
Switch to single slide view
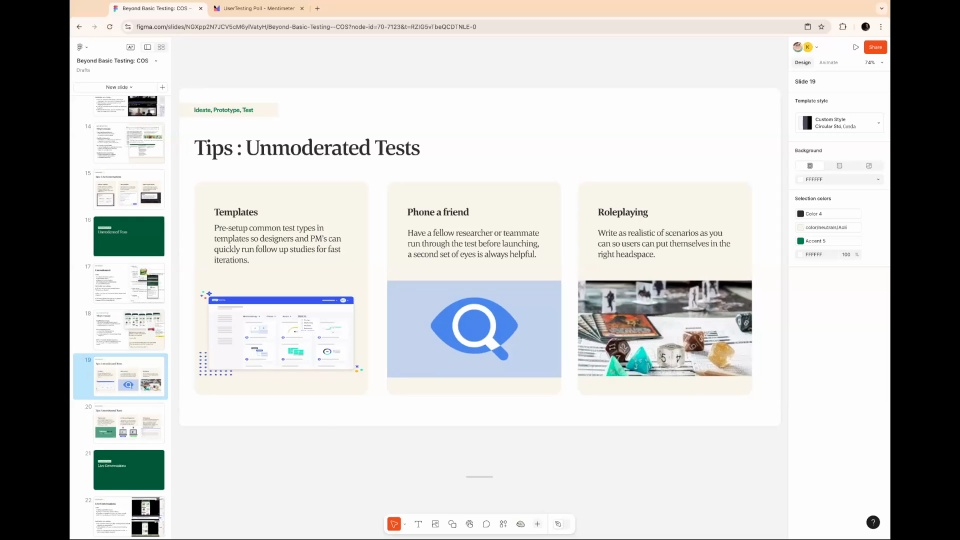point(148,47)
